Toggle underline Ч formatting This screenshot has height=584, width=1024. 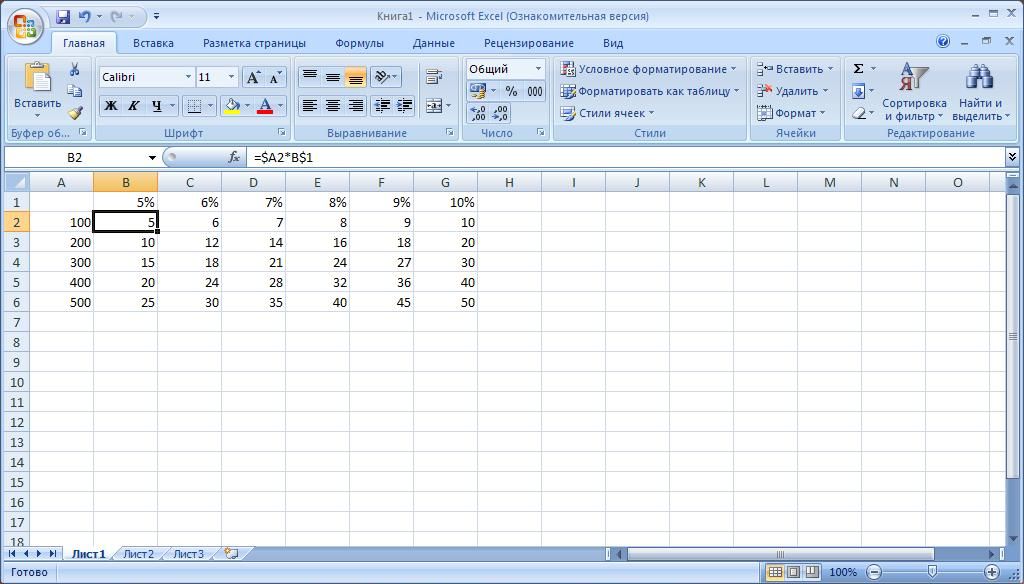(x=156, y=105)
